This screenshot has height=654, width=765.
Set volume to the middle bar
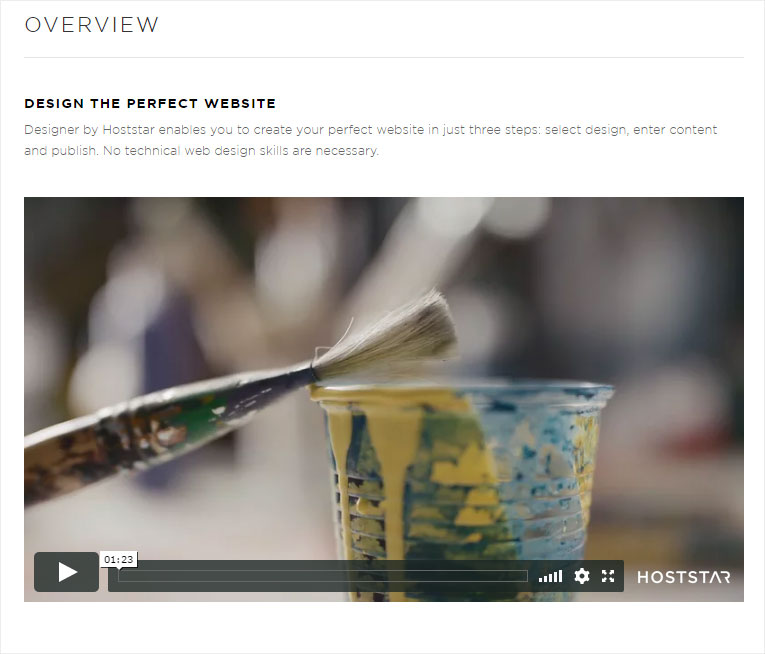click(x=550, y=578)
